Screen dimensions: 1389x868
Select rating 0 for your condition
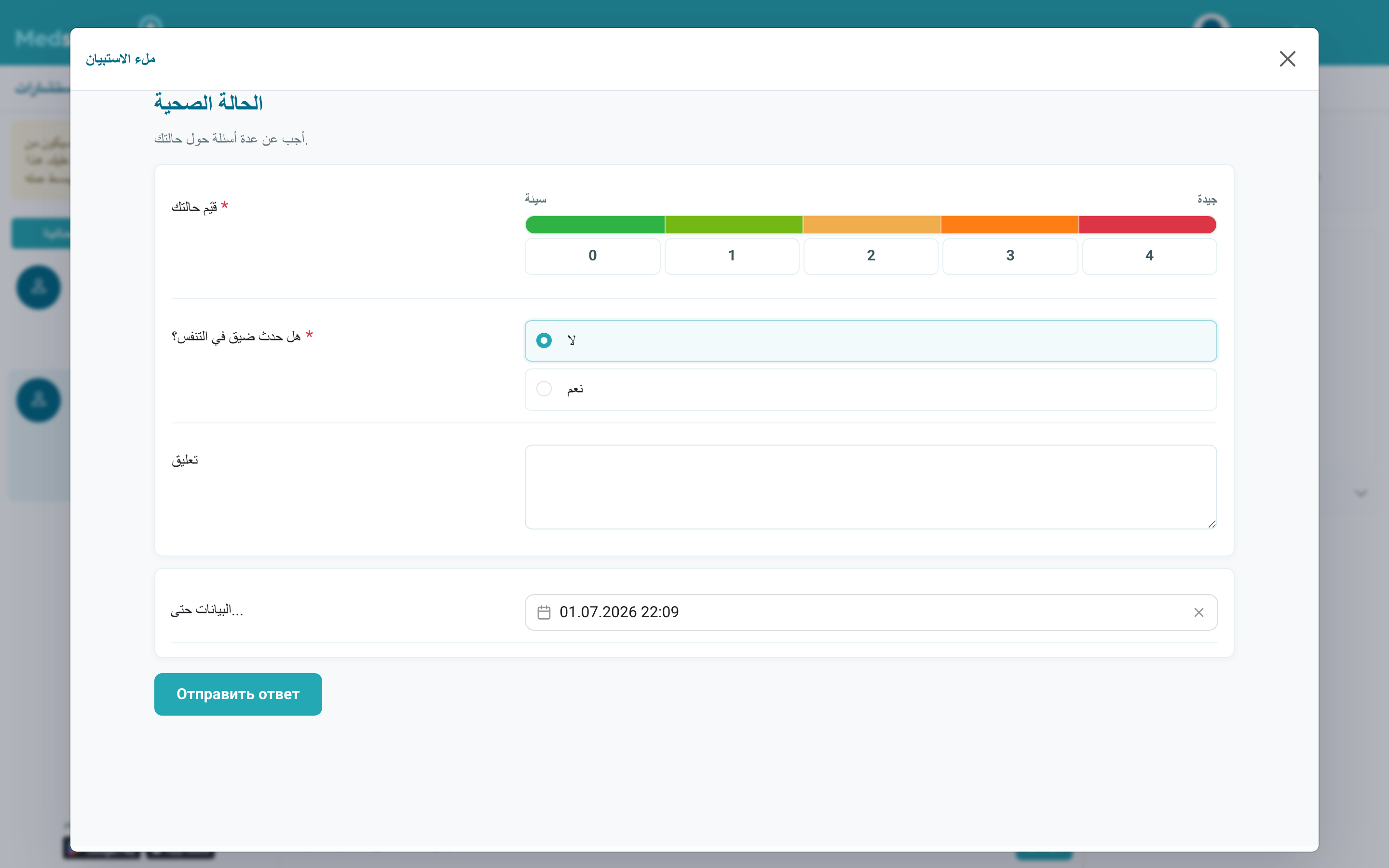[x=592, y=256]
